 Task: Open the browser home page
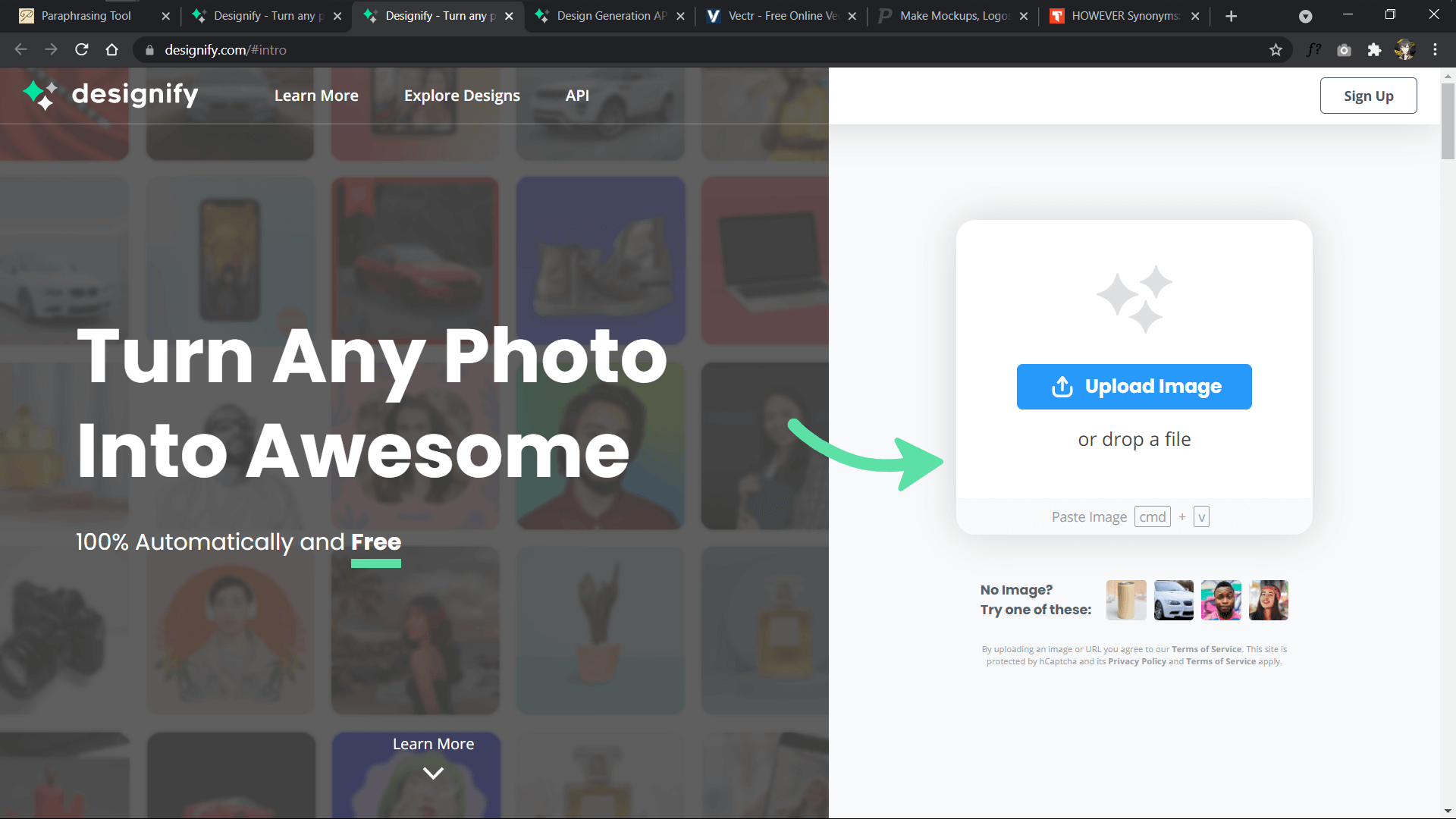click(x=112, y=49)
